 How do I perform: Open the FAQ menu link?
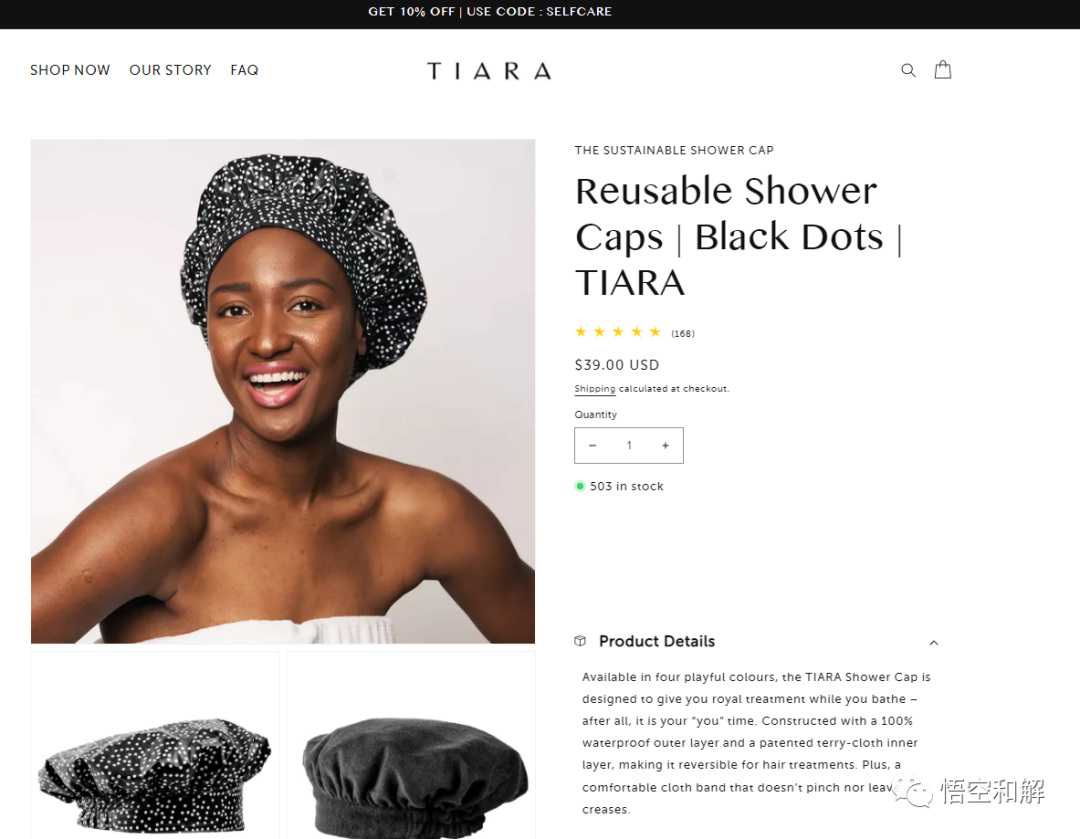[245, 70]
